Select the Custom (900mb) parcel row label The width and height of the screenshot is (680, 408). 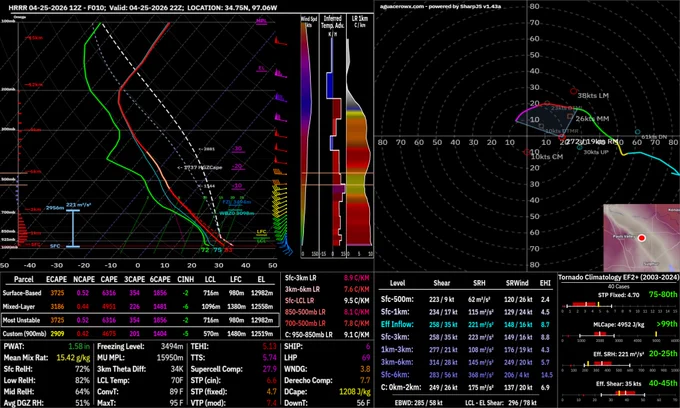[24, 334]
